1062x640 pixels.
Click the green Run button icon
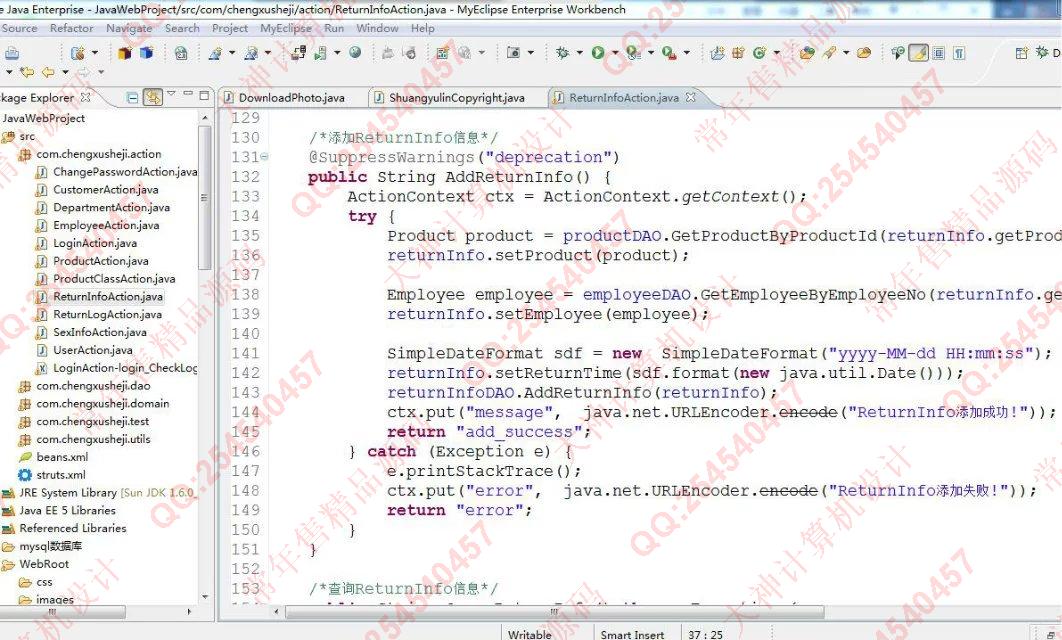pyautogui.click(x=598, y=52)
